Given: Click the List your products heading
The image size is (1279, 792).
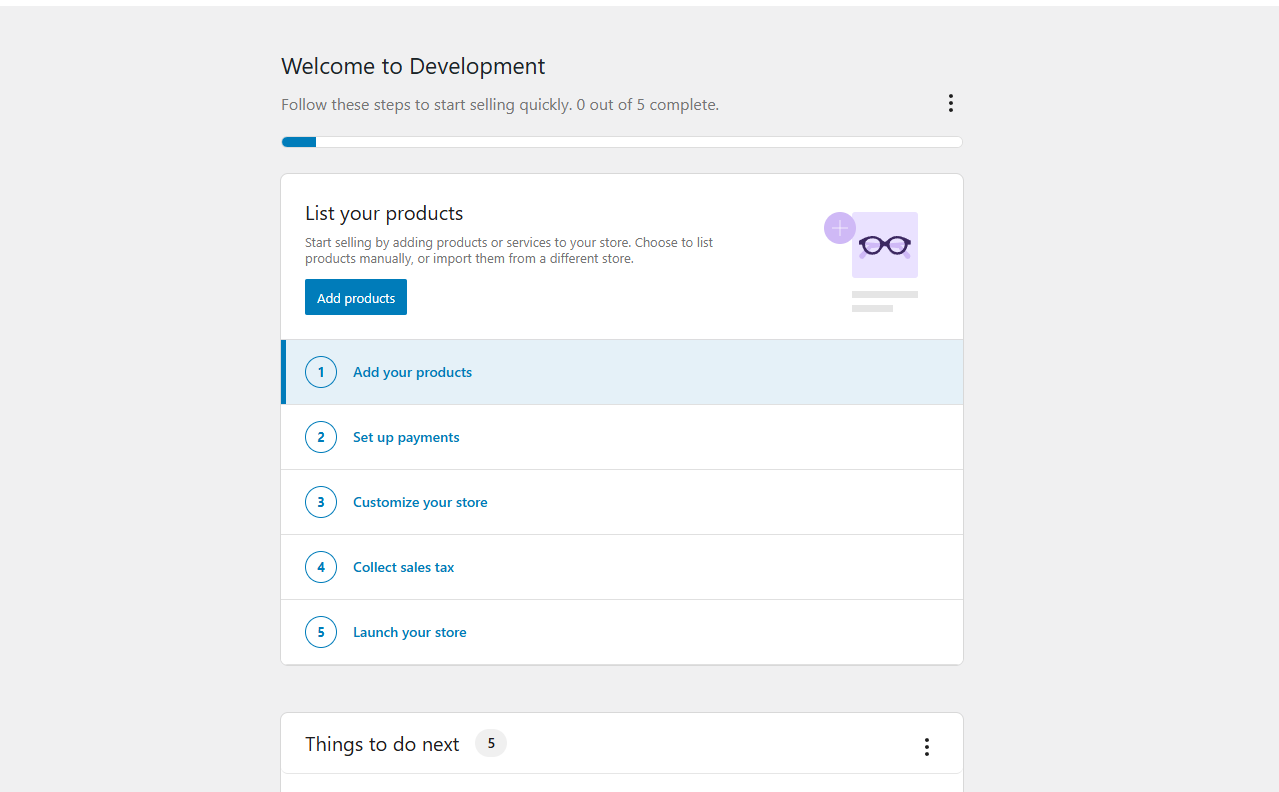Looking at the screenshot, I should (x=384, y=213).
